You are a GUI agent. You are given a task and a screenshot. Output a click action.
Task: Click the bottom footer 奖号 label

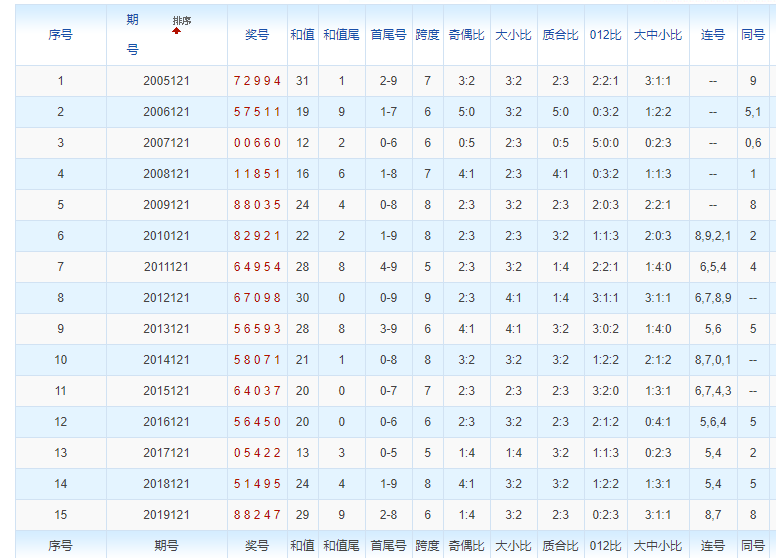(x=257, y=546)
